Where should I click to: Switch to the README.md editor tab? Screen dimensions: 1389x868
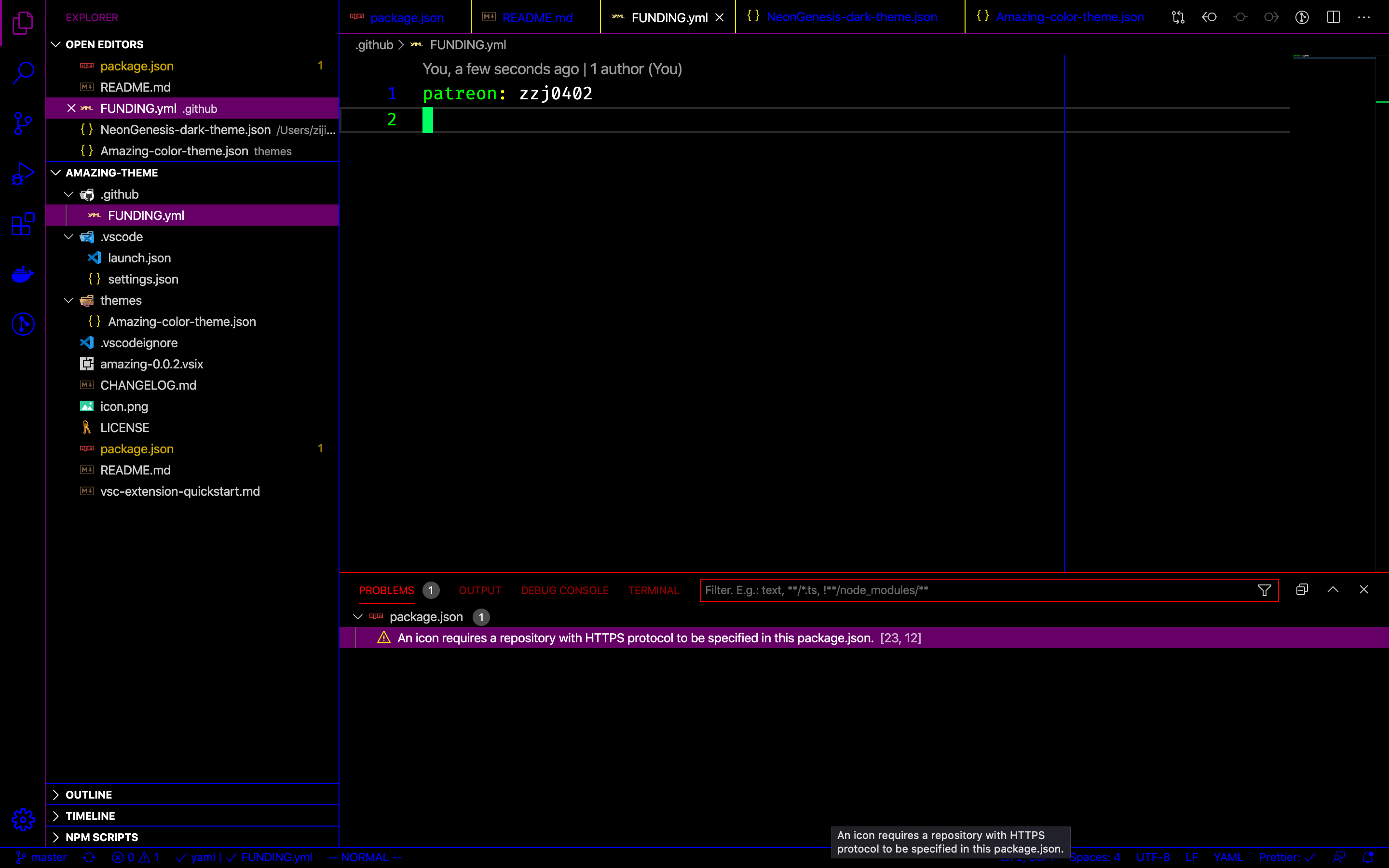(537, 18)
